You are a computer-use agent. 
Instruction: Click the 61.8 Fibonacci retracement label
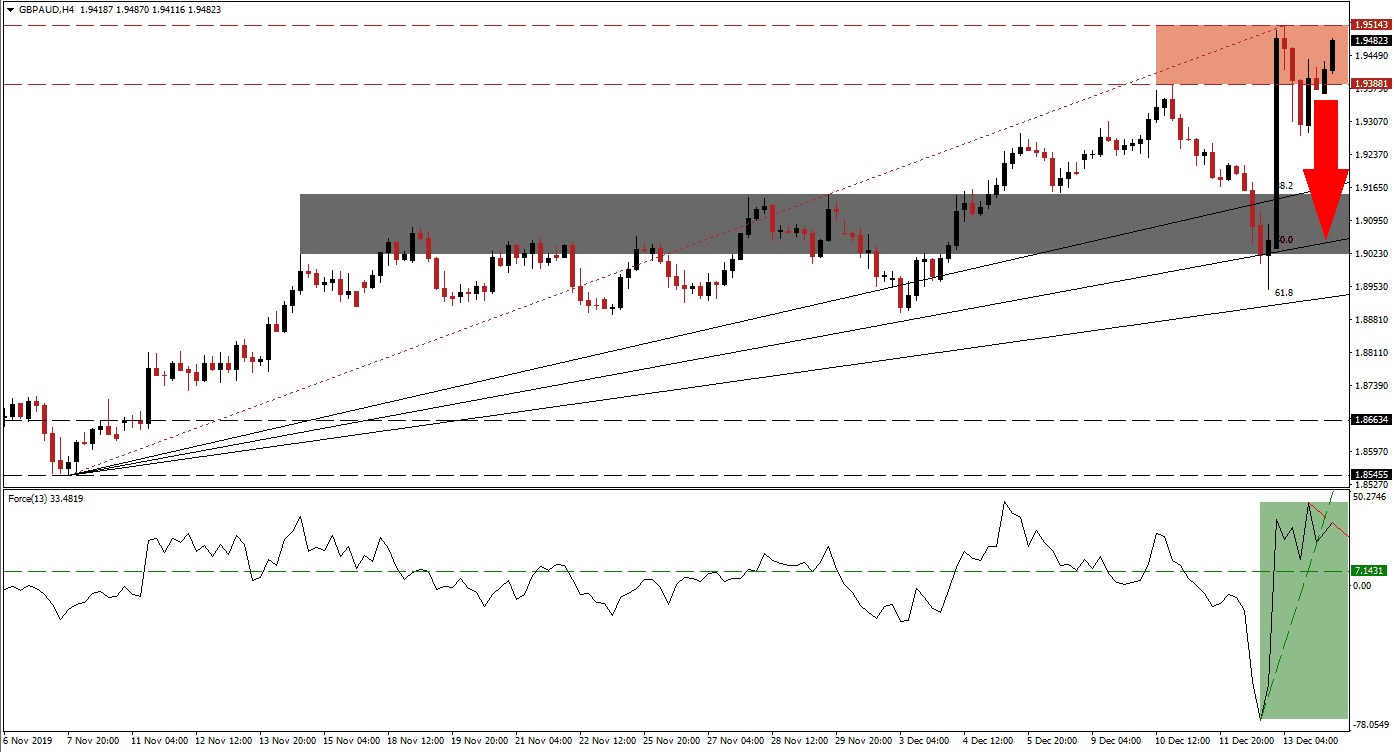tap(1284, 292)
